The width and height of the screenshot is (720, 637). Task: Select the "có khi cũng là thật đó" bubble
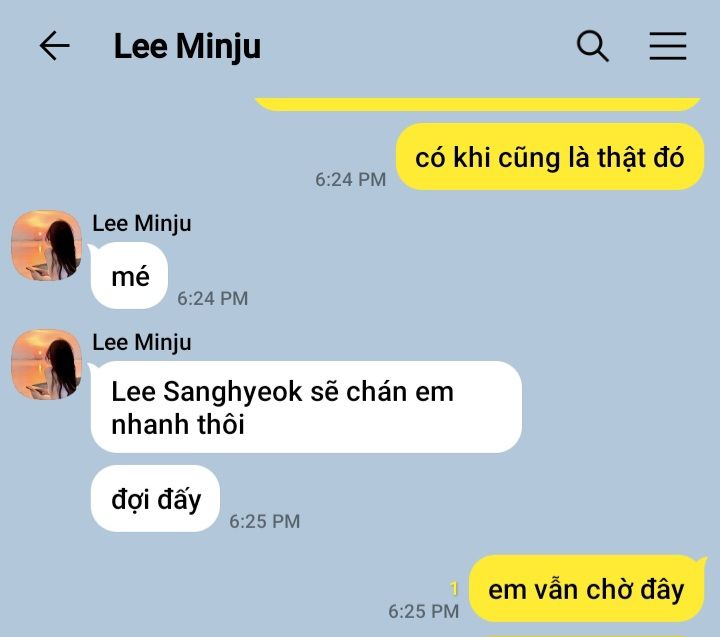coord(550,157)
